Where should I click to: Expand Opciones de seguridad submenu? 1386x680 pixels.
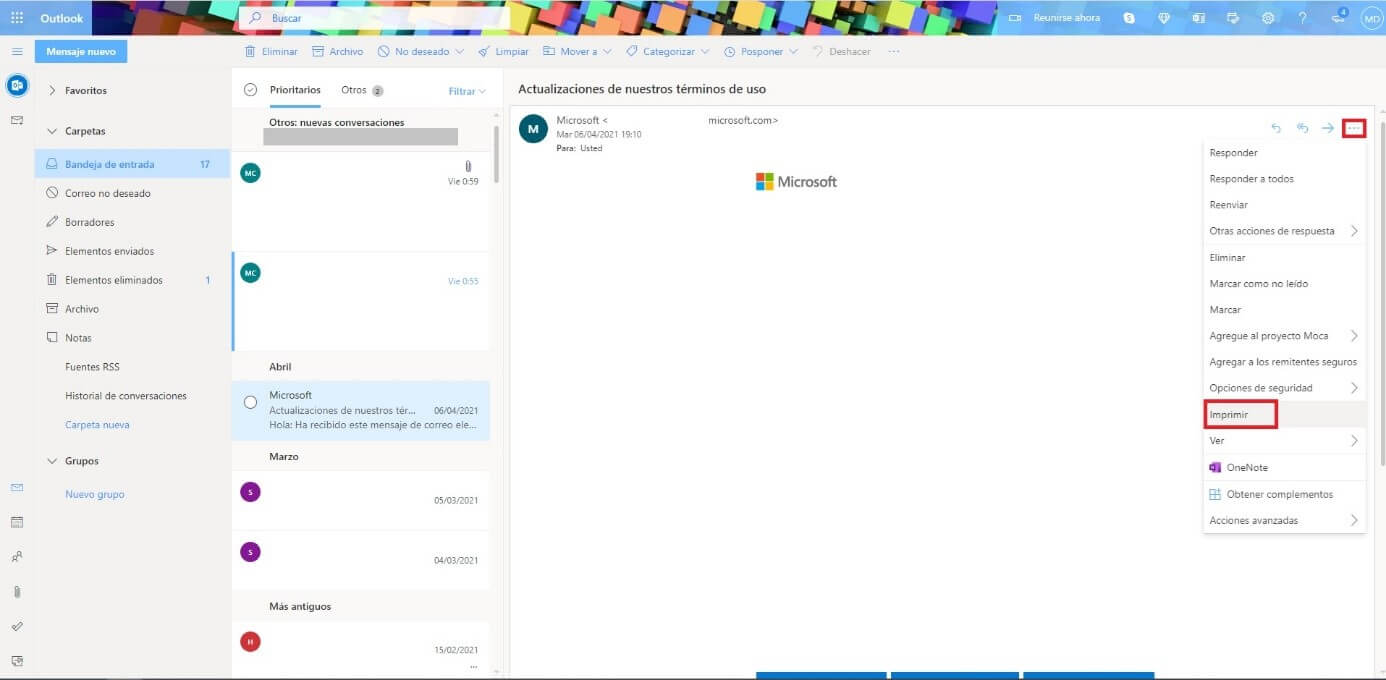point(1284,388)
